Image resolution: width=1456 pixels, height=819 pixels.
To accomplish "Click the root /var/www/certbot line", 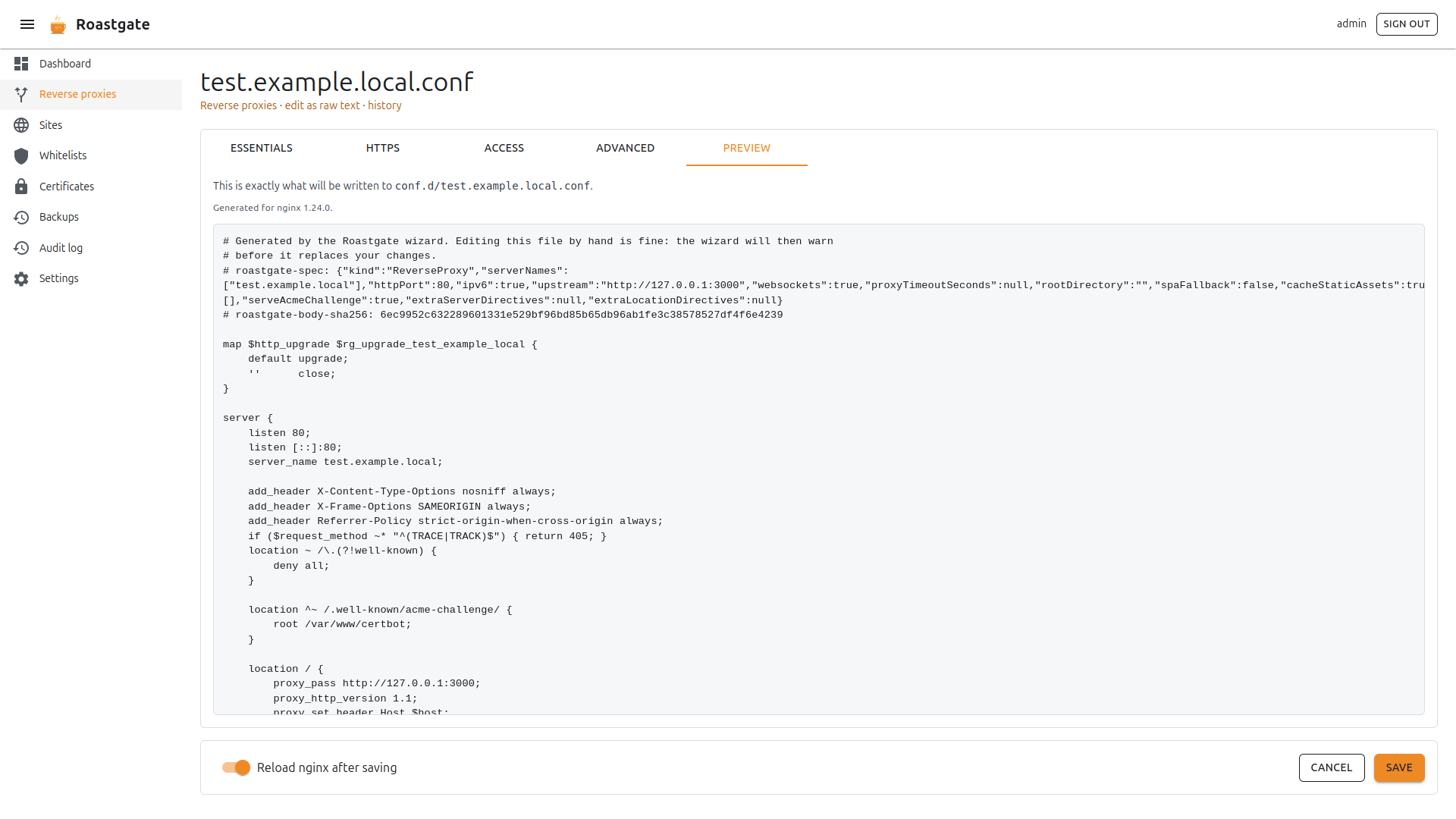I will [x=342, y=624].
